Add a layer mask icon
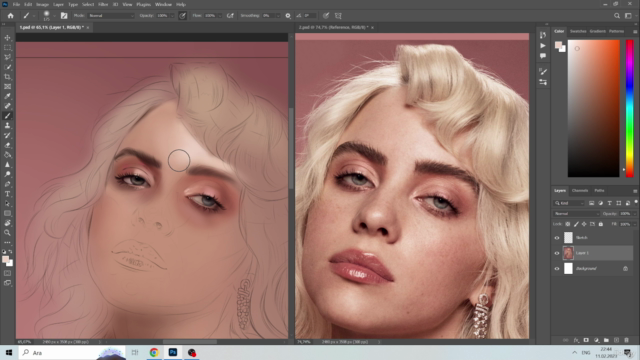Viewport: 640px width, 360px height. pyautogui.click(x=586, y=340)
